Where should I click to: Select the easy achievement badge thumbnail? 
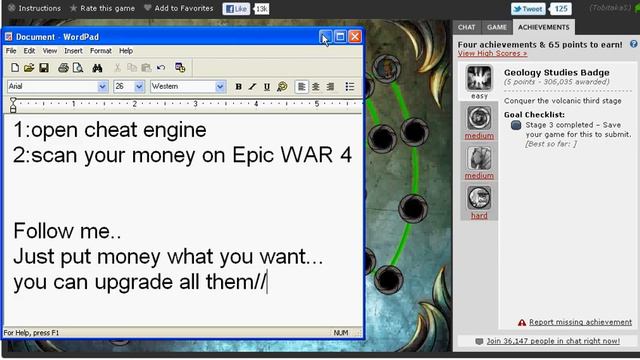(479, 78)
